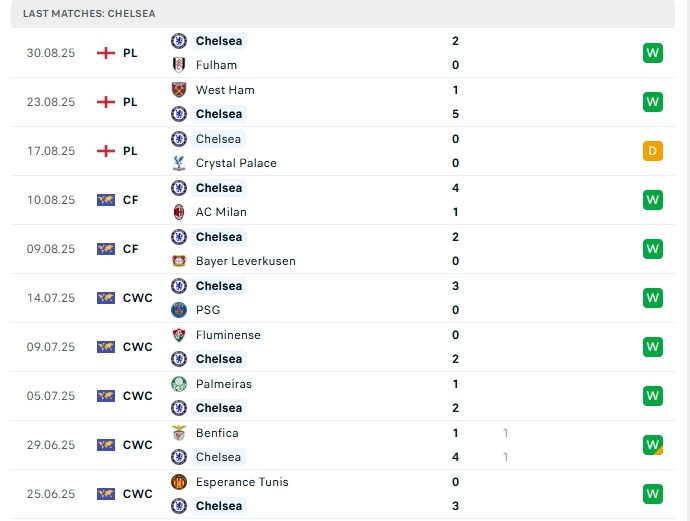Click the Benfica club crest
Image resolution: width=690 pixels, height=521 pixels.
pos(179,433)
